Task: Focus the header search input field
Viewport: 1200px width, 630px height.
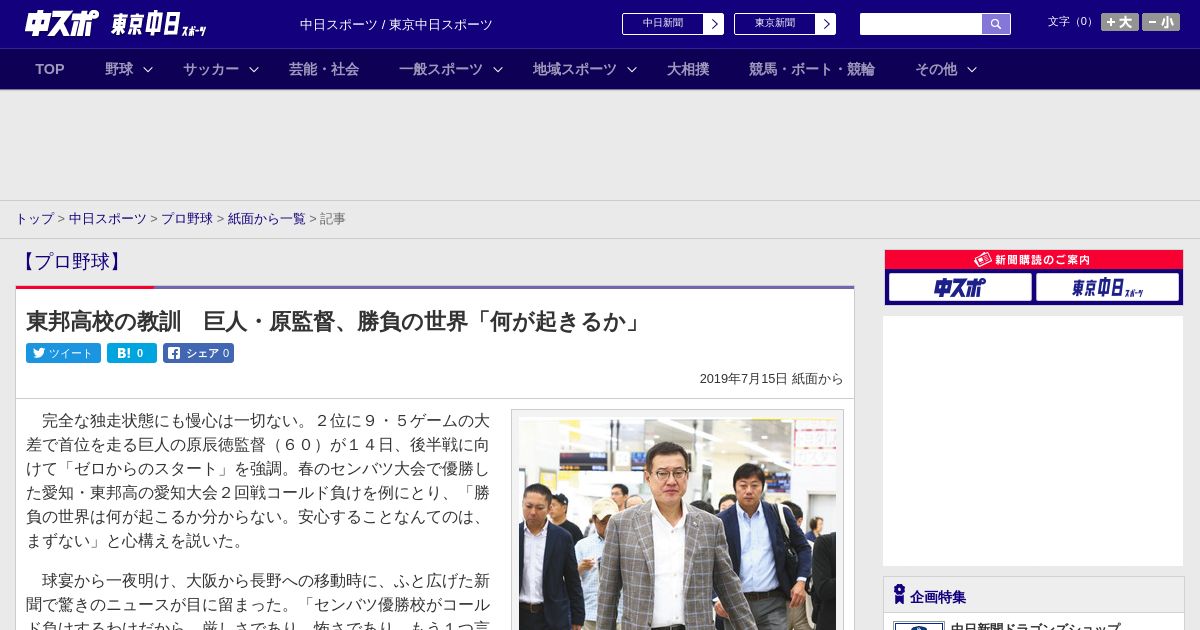Action: tap(921, 24)
